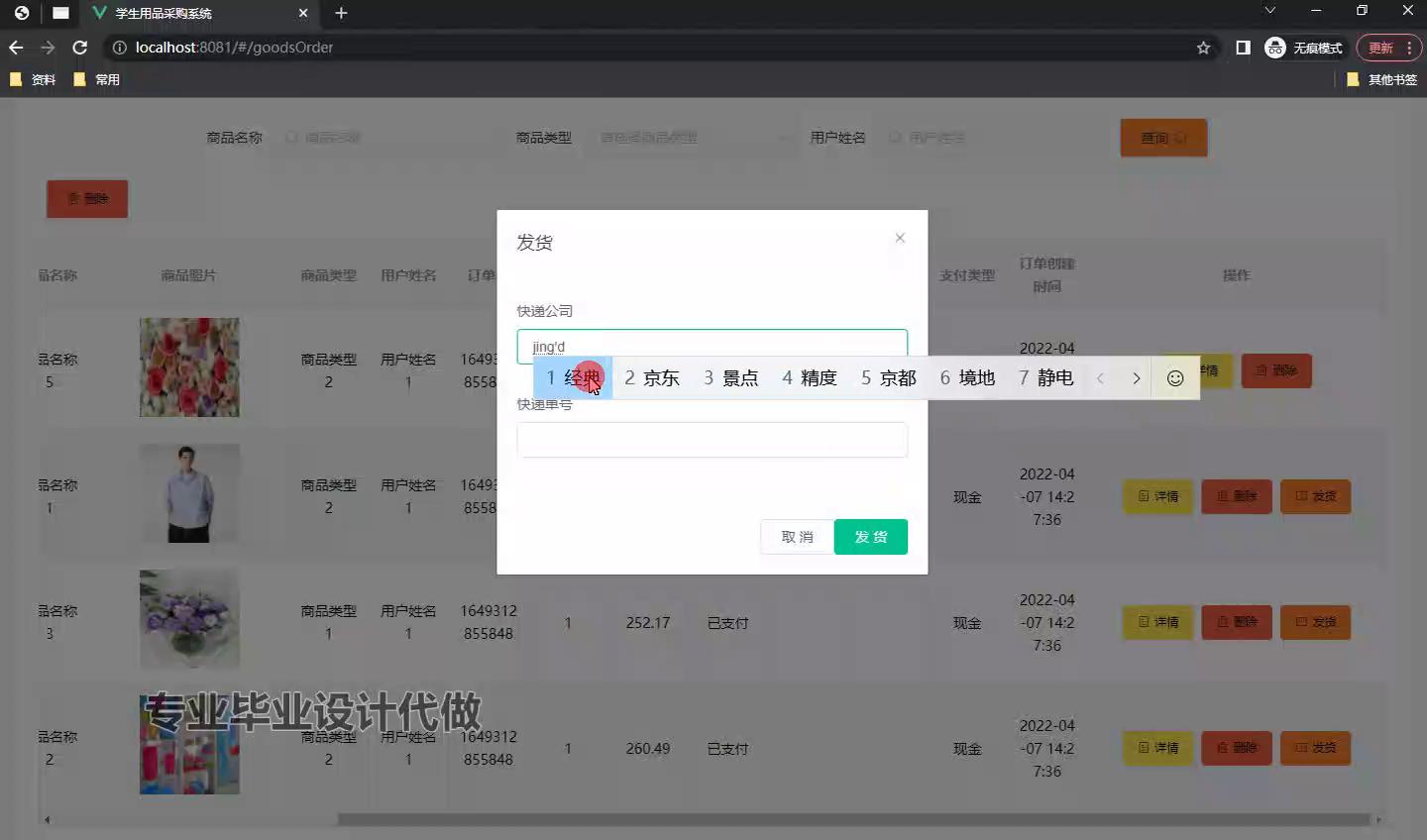Open the IME emoji panel smiley icon
The image size is (1427, 840).
pos(1175,378)
